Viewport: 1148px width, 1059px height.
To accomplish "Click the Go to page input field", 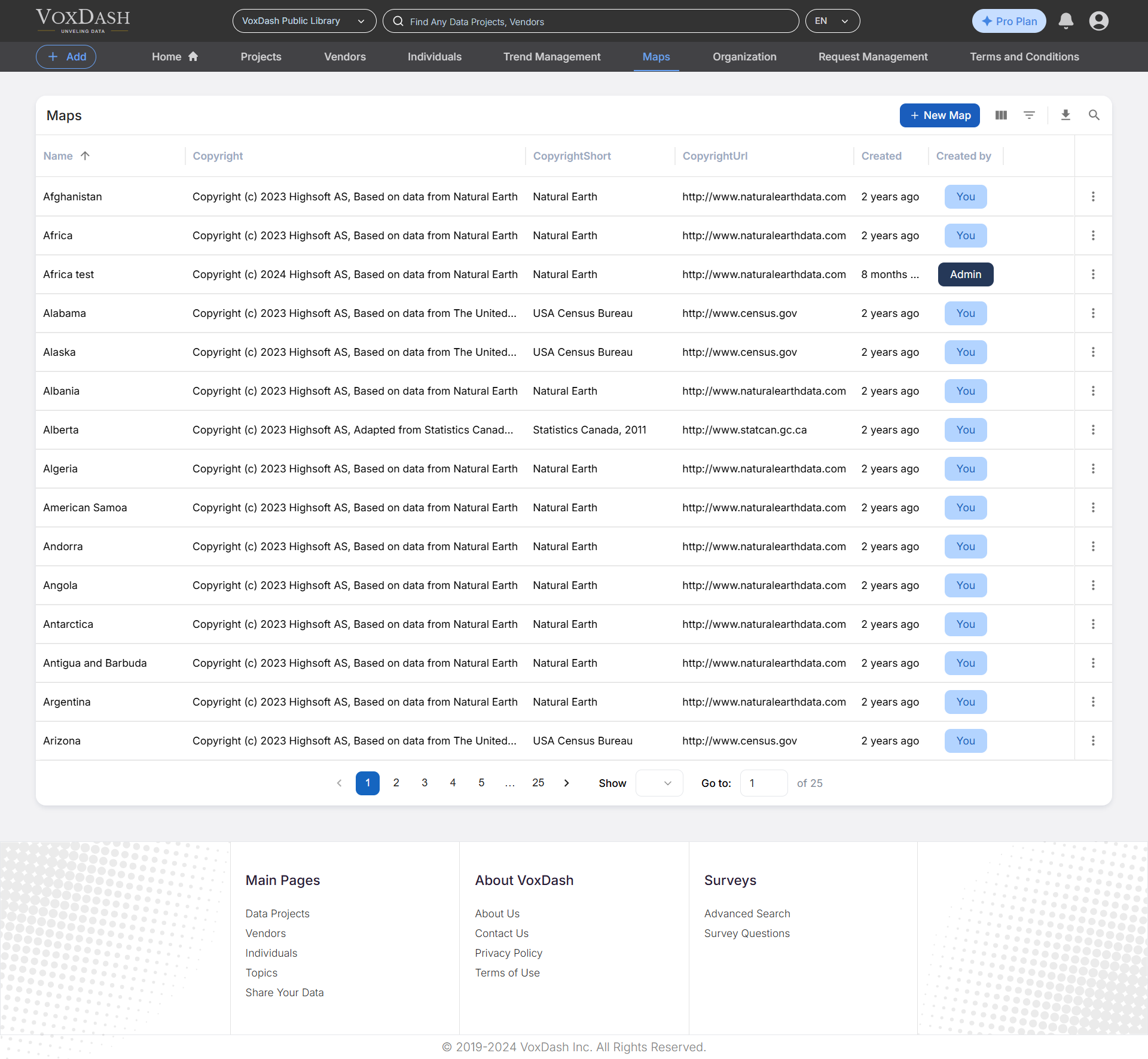I will (764, 783).
